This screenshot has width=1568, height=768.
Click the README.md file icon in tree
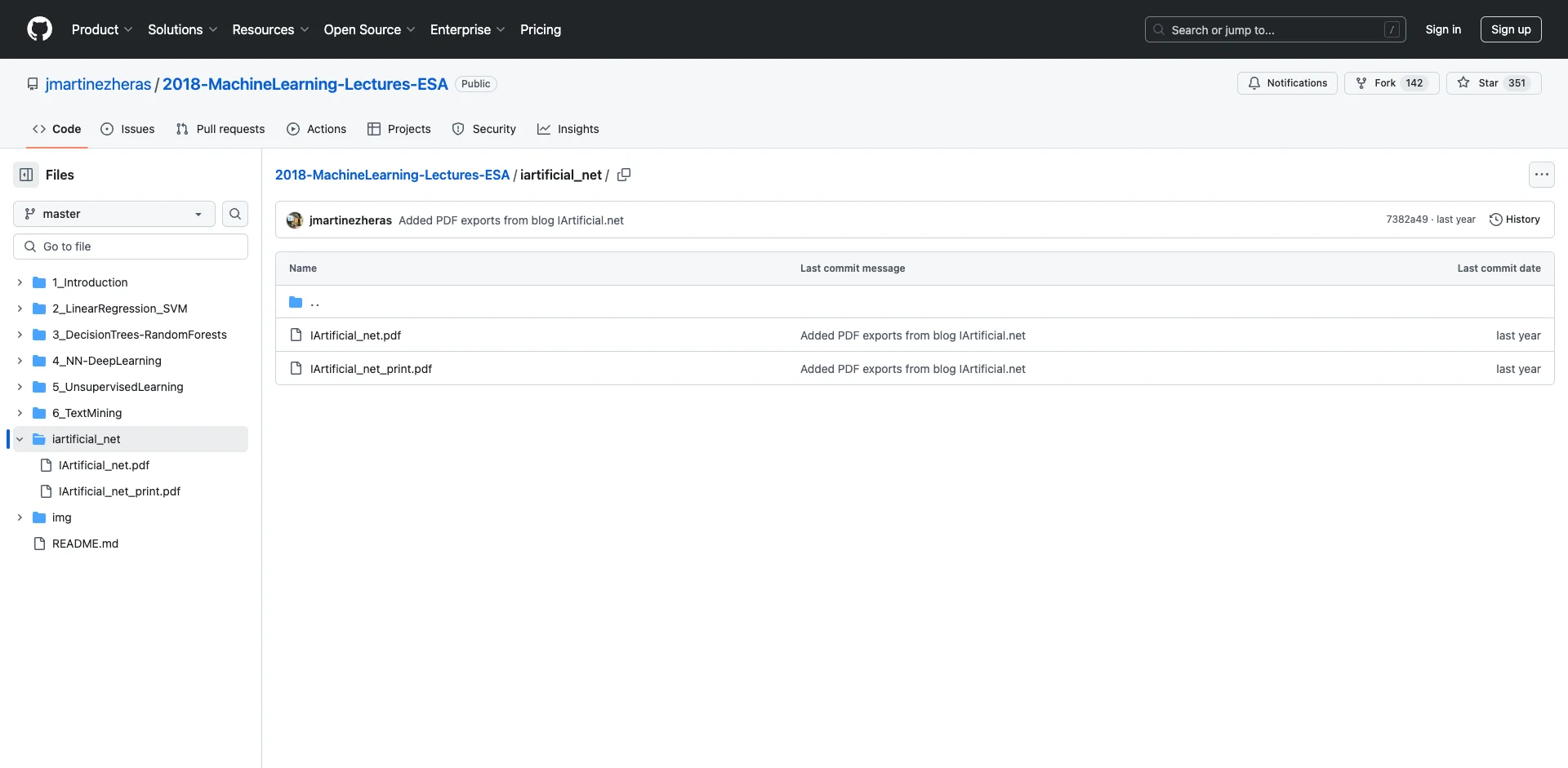point(39,544)
